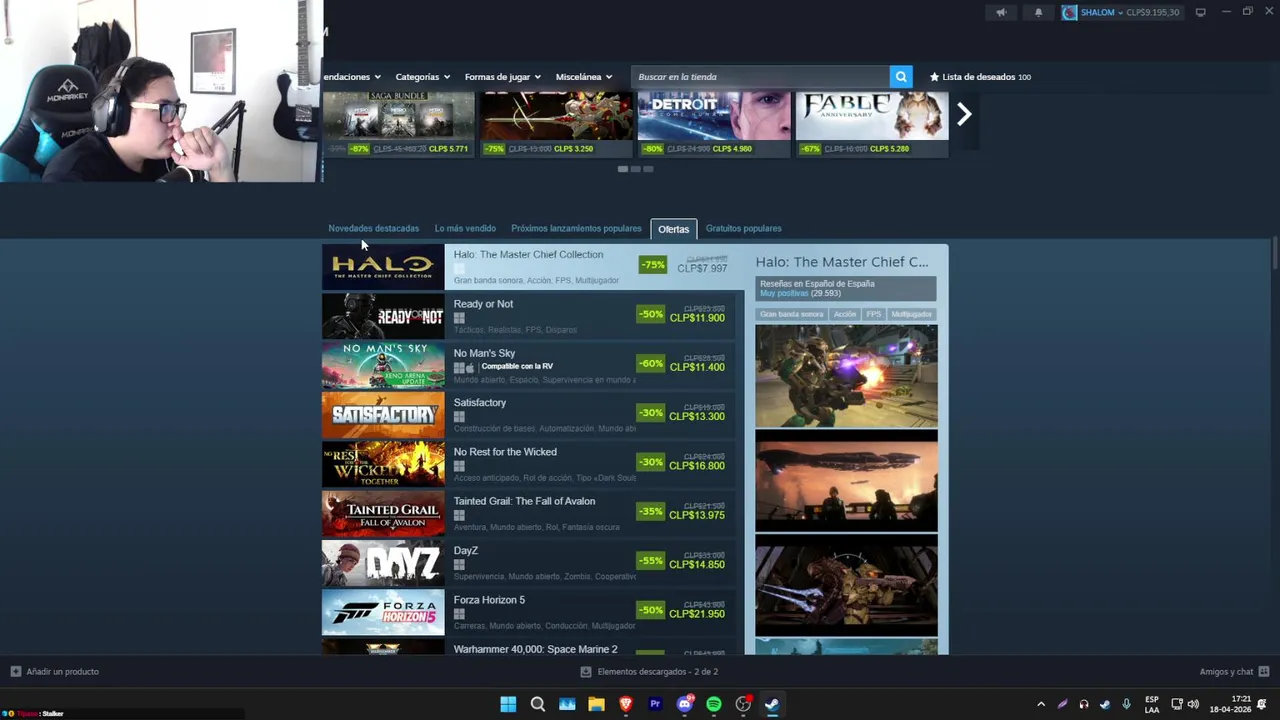Click the Steam announcements megaphone icon

[x=1001, y=12]
